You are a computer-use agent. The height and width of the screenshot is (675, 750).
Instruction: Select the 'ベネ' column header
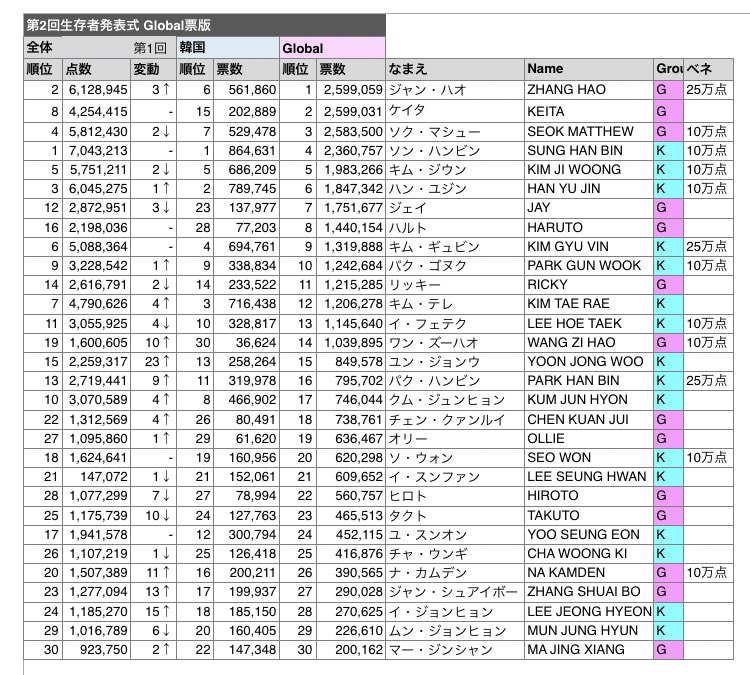708,69
